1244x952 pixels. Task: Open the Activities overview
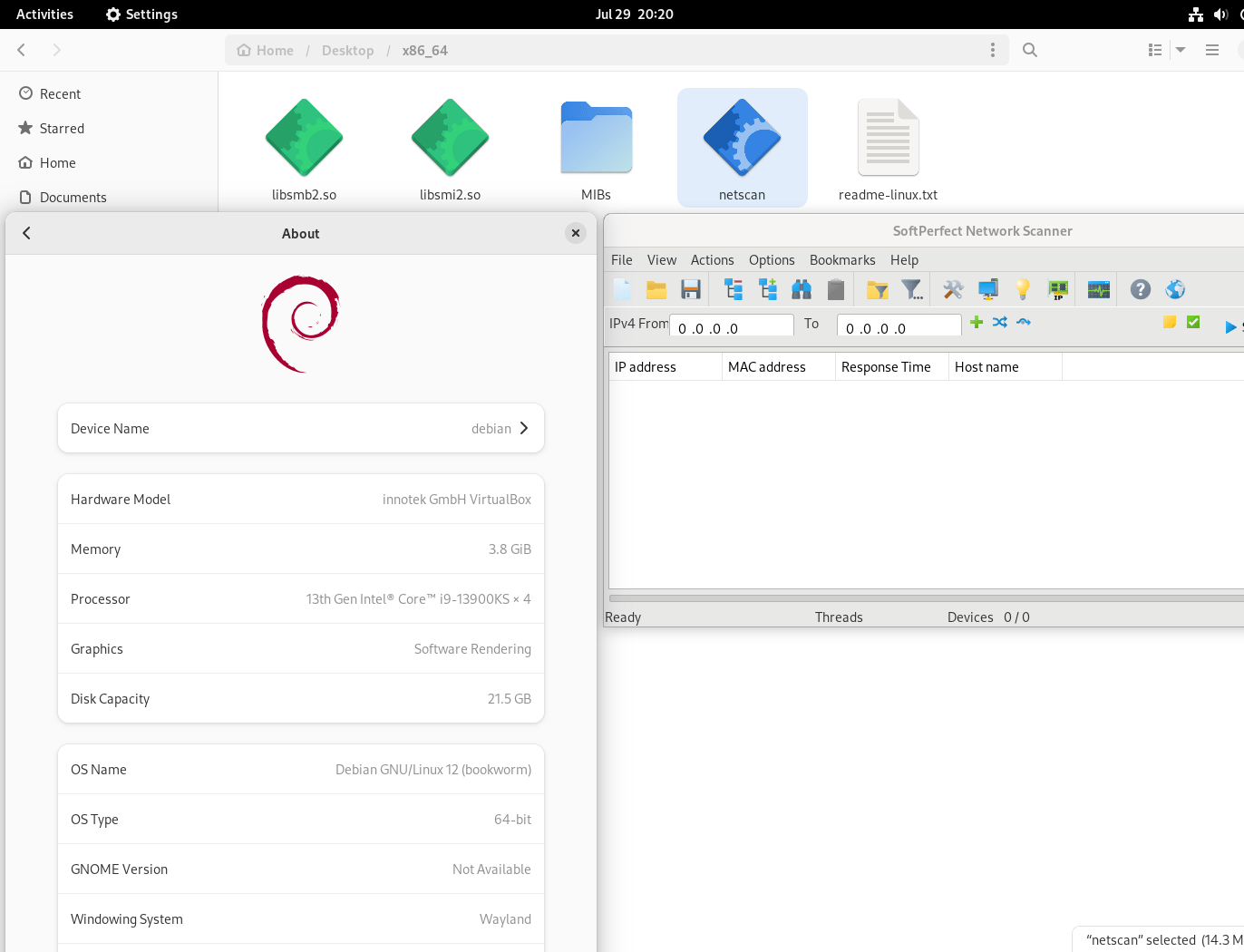pyautogui.click(x=44, y=15)
